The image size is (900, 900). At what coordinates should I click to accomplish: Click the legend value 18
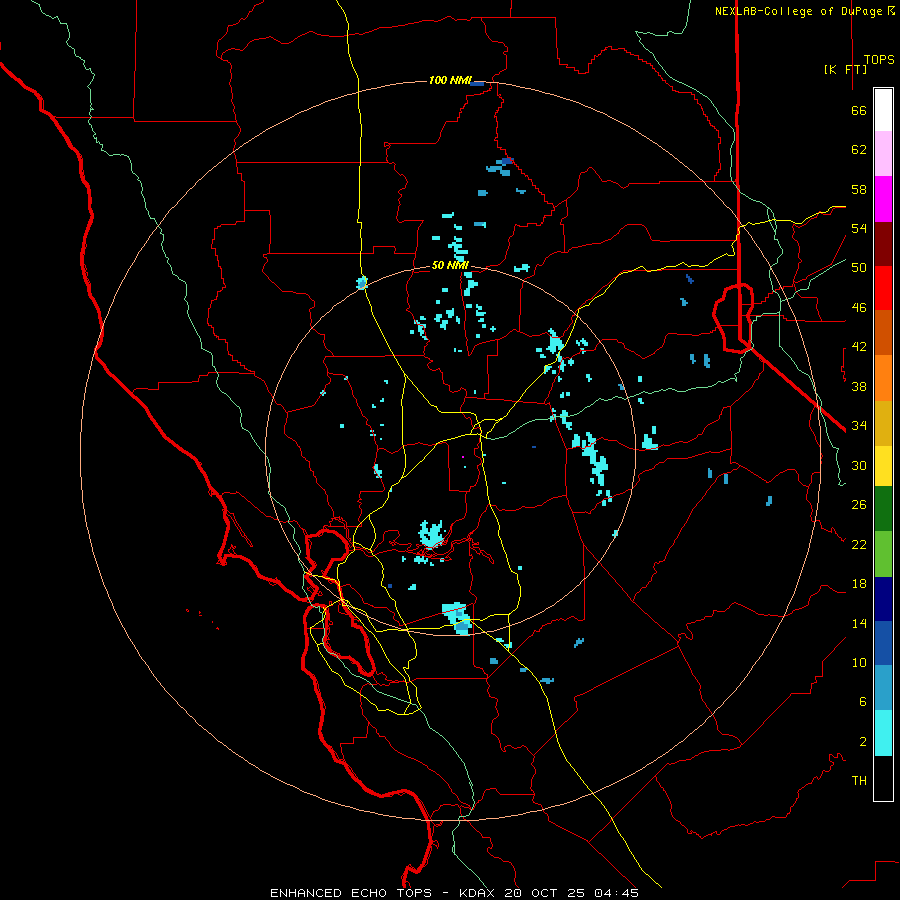point(859,584)
